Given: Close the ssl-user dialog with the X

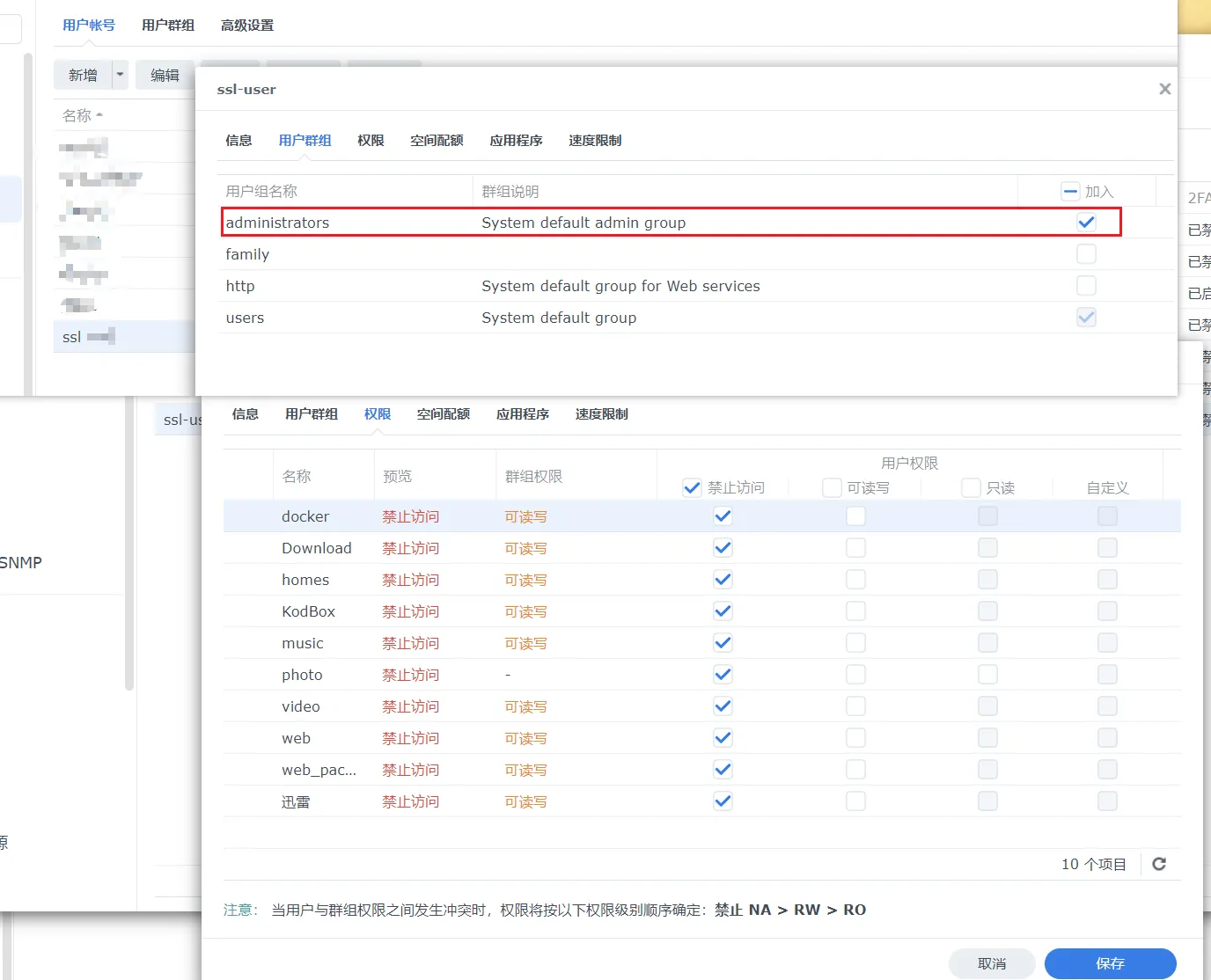Looking at the screenshot, I should 1164,89.
